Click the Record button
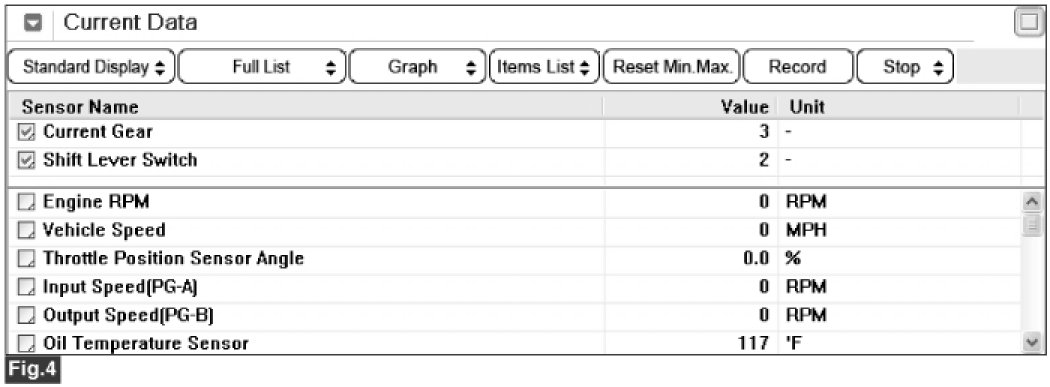The width and height of the screenshot is (1050, 387). pos(798,67)
